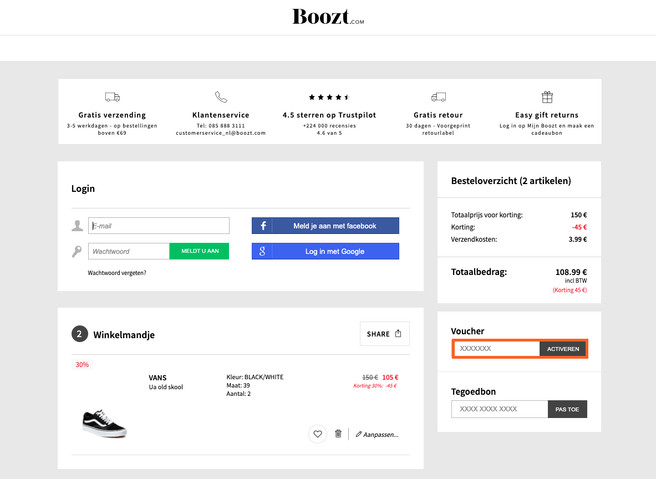Click Aanpassen... to edit the Vans item
656x479 pixels.
click(377, 435)
